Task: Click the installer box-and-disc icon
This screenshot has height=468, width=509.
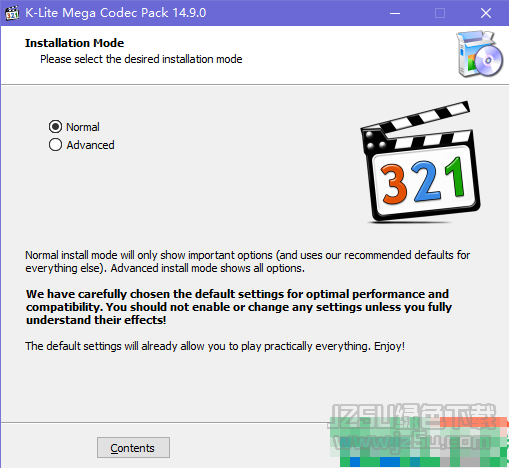Action: click(x=480, y=54)
